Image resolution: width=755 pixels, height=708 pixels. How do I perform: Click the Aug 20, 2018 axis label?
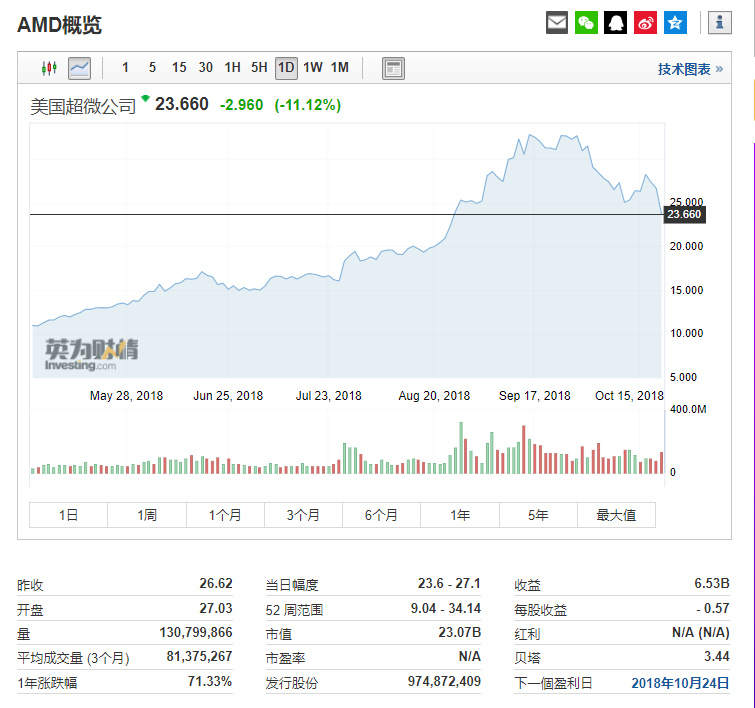pos(434,396)
